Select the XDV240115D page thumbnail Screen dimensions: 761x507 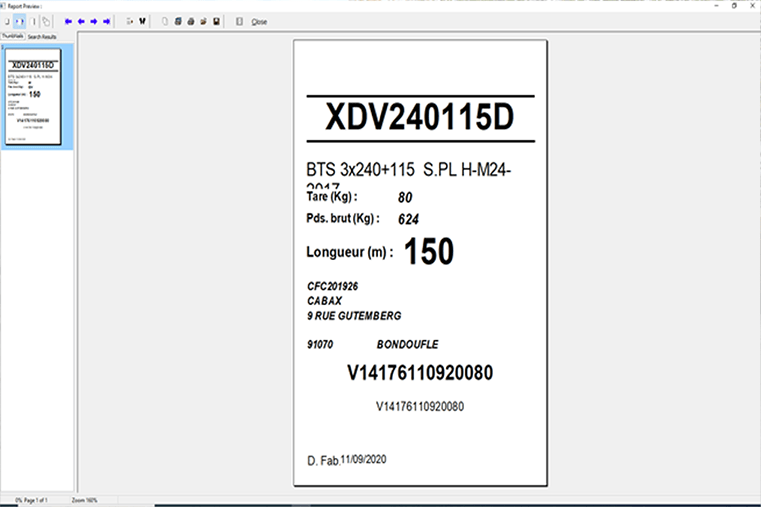tap(37, 97)
